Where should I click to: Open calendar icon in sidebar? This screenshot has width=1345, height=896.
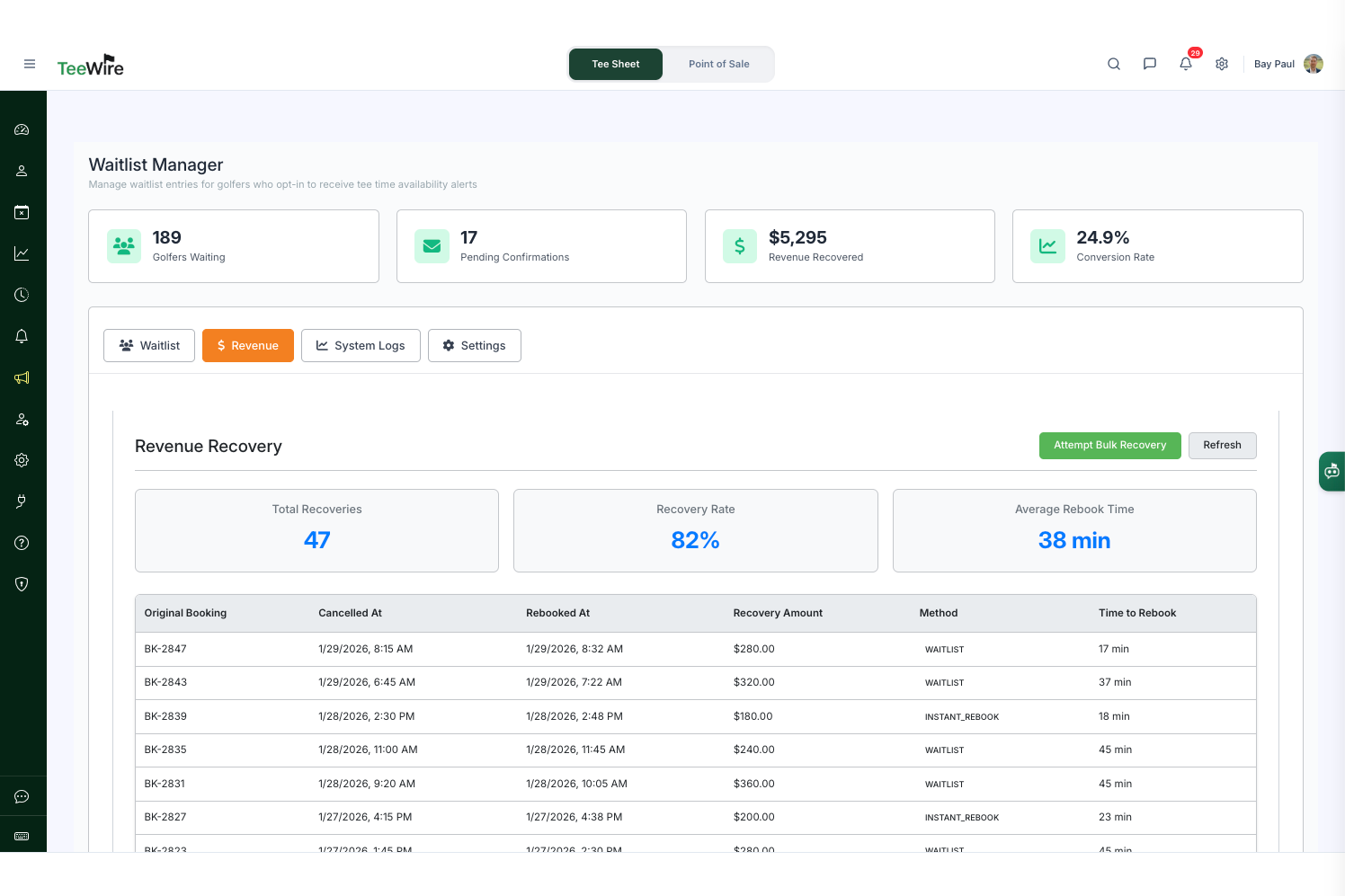coord(22,212)
